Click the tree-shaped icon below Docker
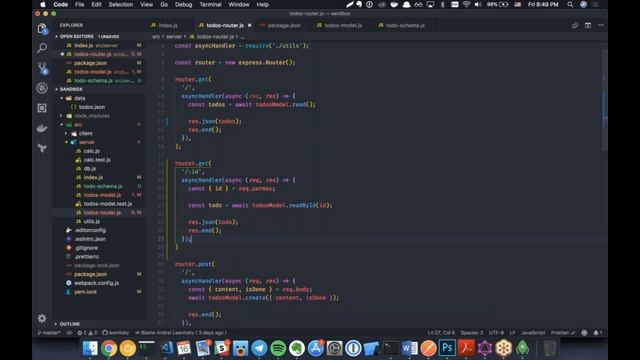 (42, 148)
